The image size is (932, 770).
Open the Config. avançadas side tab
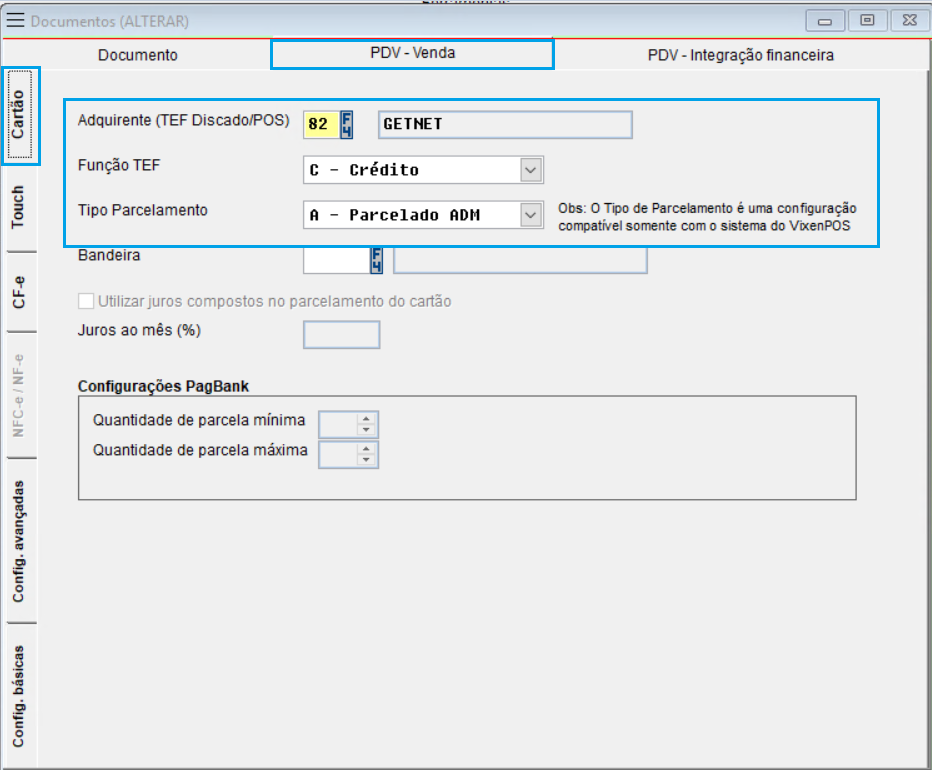18,541
